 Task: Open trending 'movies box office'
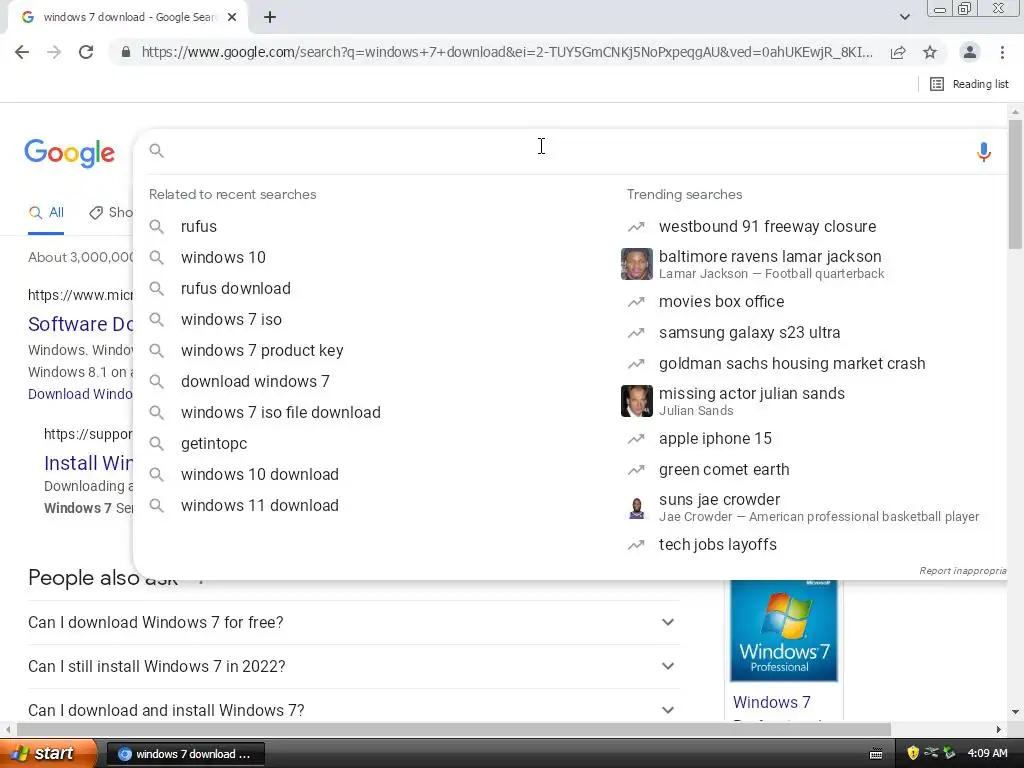(722, 302)
